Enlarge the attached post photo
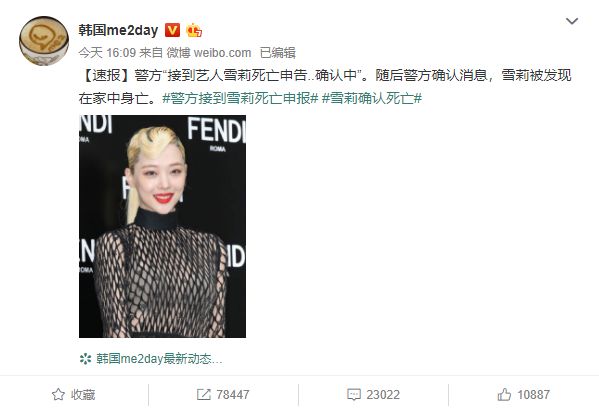 [162, 226]
